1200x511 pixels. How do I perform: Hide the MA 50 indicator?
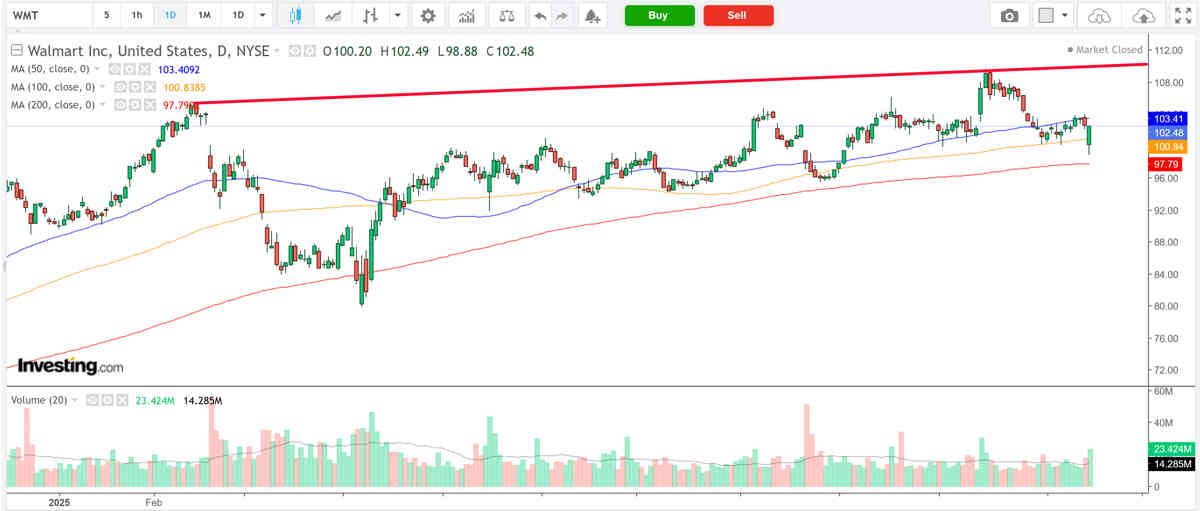(x=115, y=69)
